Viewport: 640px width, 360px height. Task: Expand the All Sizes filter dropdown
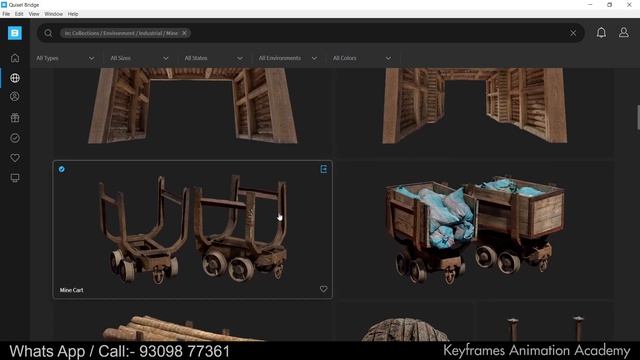pyautogui.click(x=139, y=58)
